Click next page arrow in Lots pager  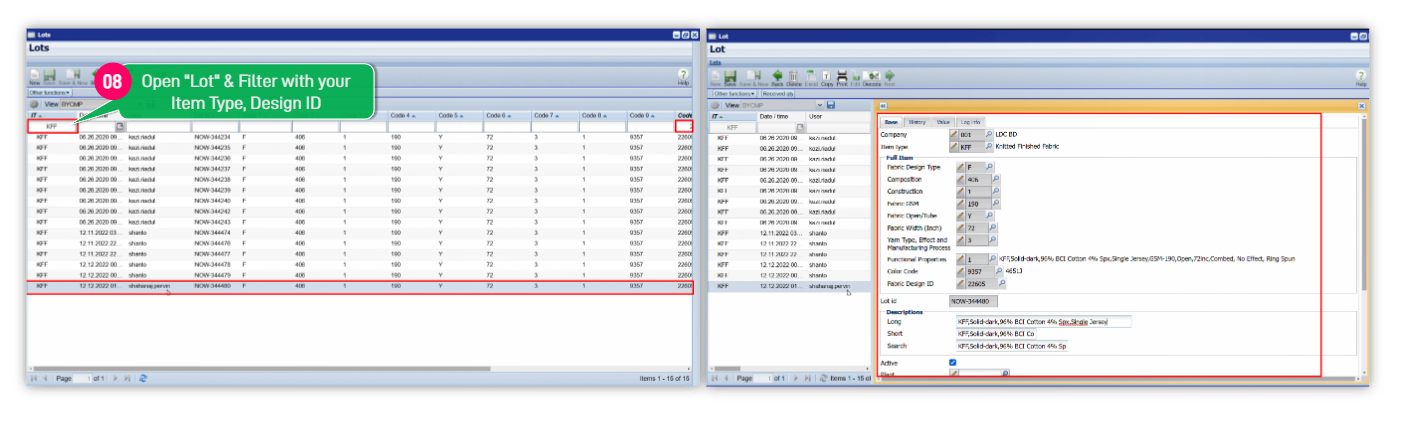click(116, 379)
